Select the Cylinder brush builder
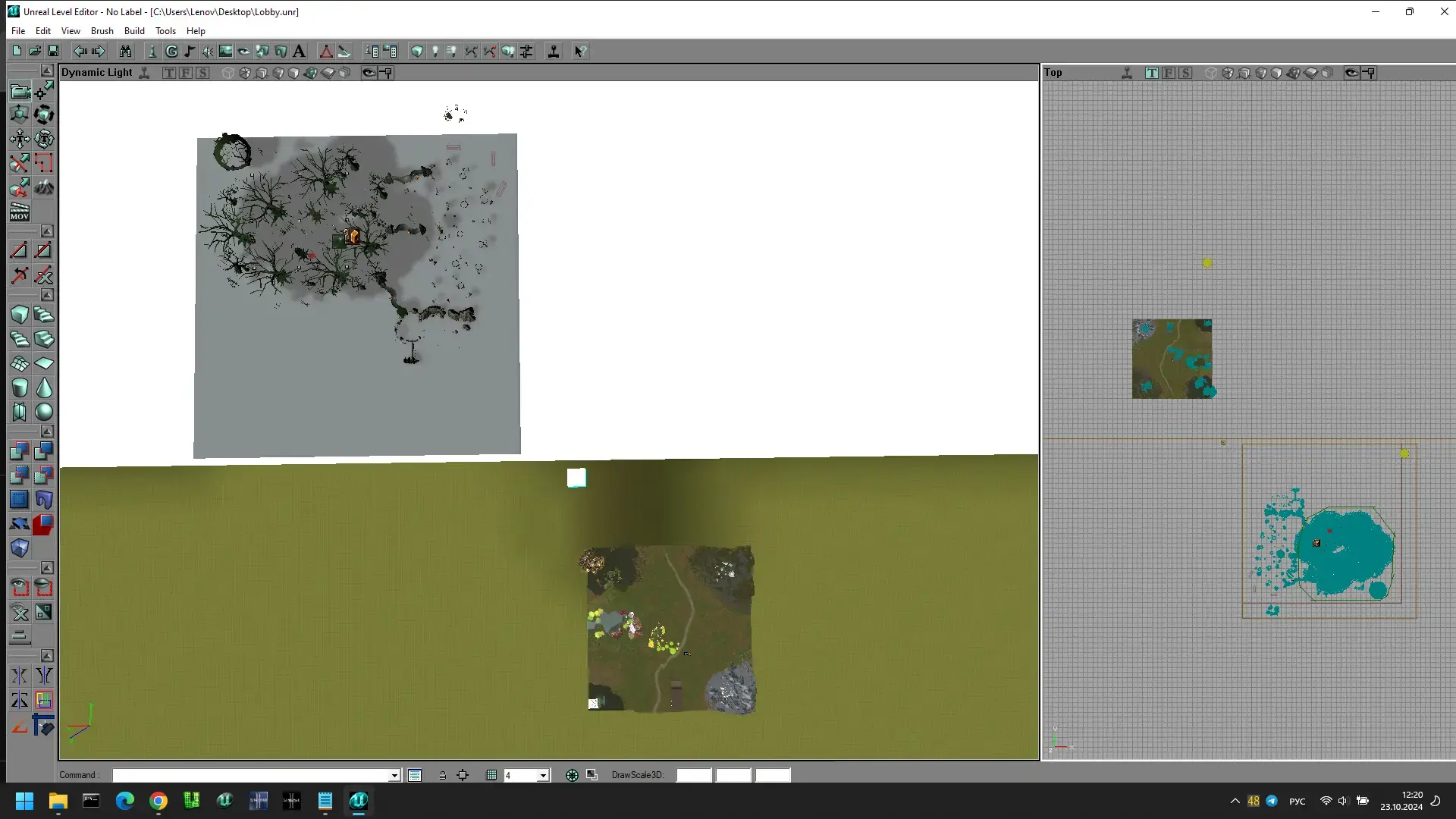The width and height of the screenshot is (1456, 819). [x=20, y=388]
